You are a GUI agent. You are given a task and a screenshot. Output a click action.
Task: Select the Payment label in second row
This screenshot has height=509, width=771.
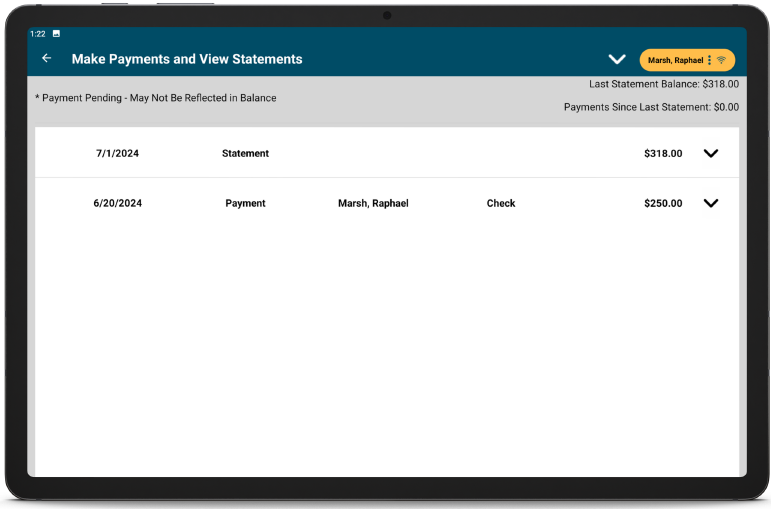tap(245, 203)
